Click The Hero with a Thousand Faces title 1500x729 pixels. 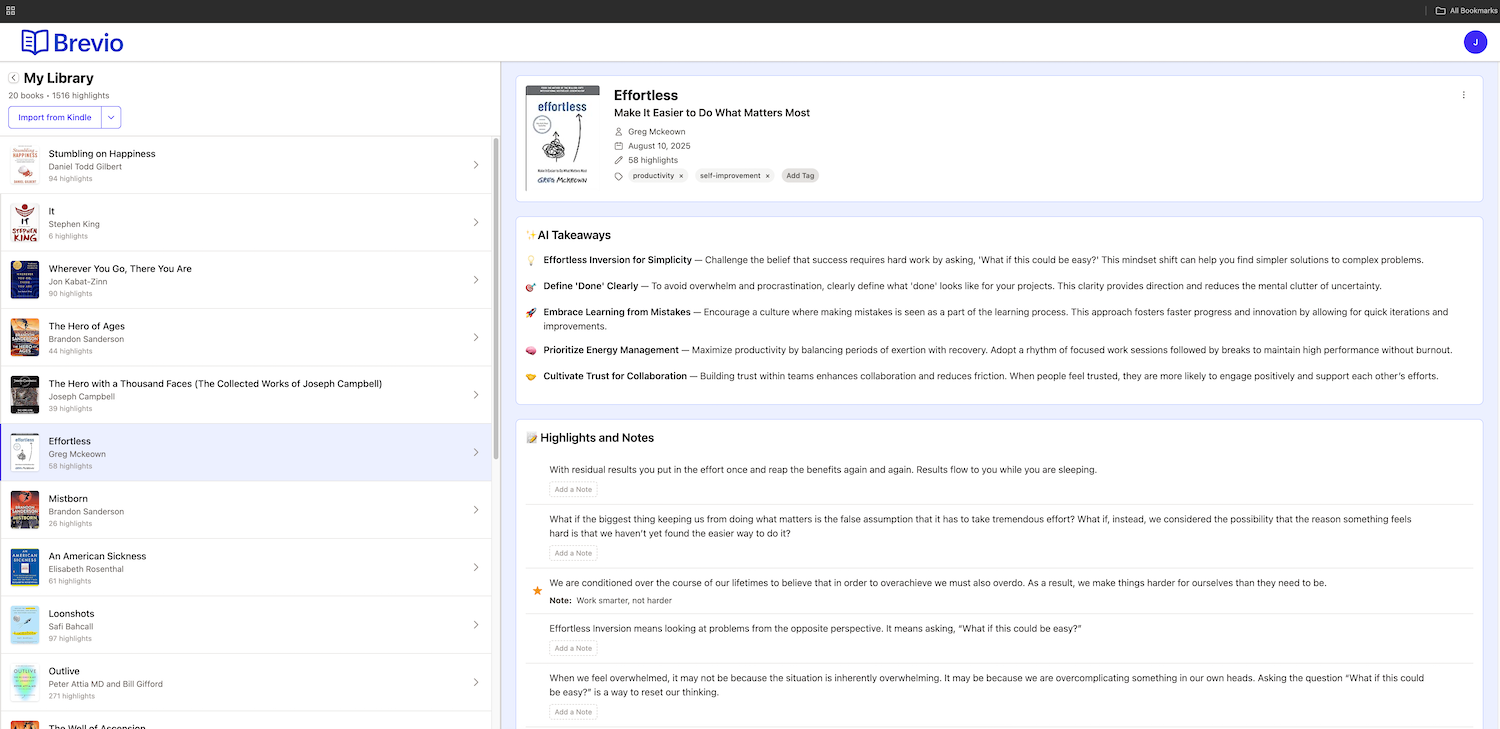[215, 384]
